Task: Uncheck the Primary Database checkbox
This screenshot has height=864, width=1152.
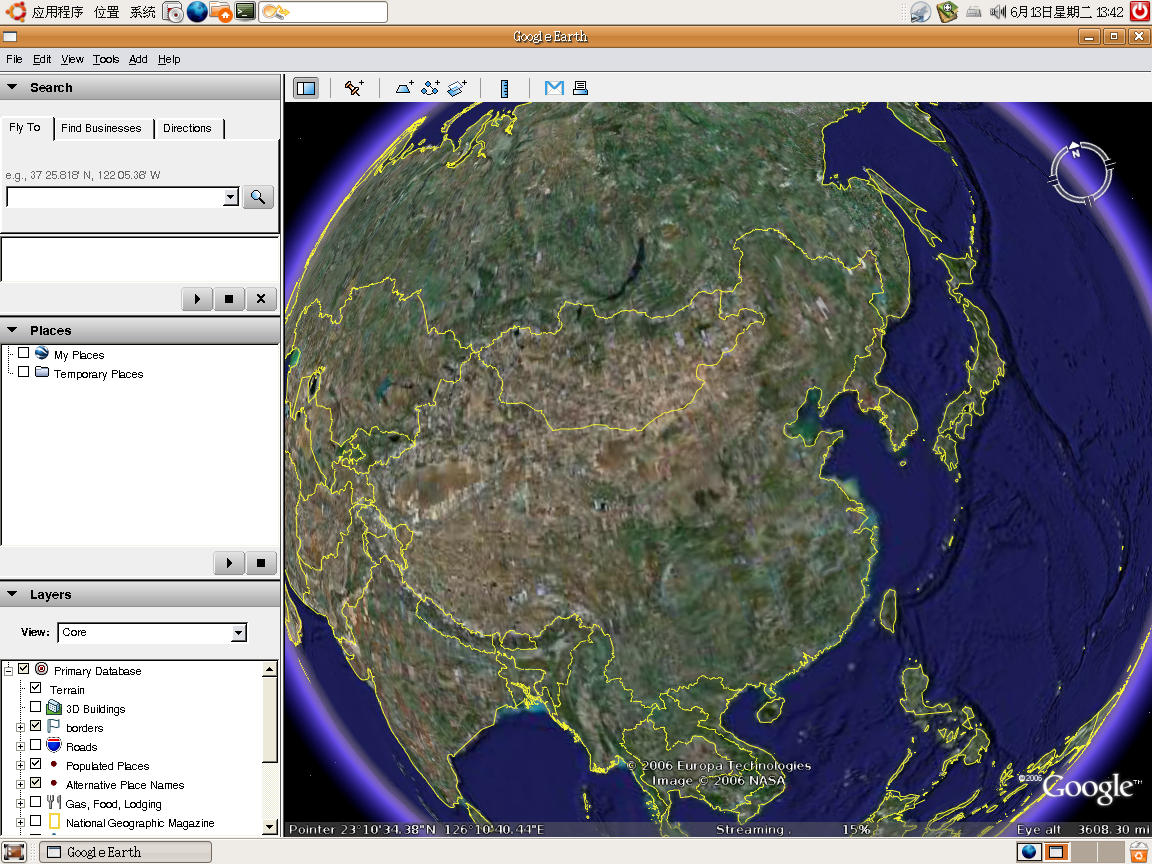Action: click(24, 669)
